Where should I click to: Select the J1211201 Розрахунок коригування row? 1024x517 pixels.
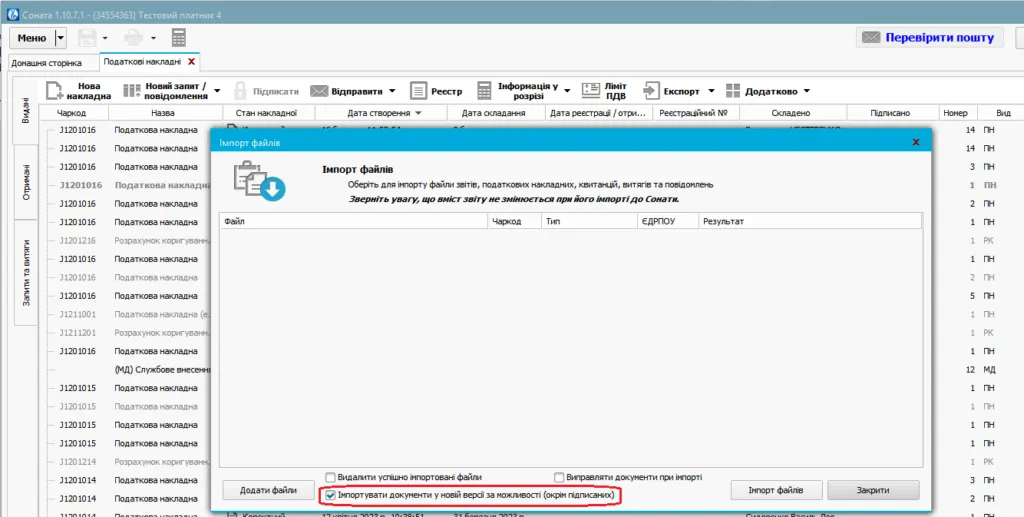pos(127,333)
